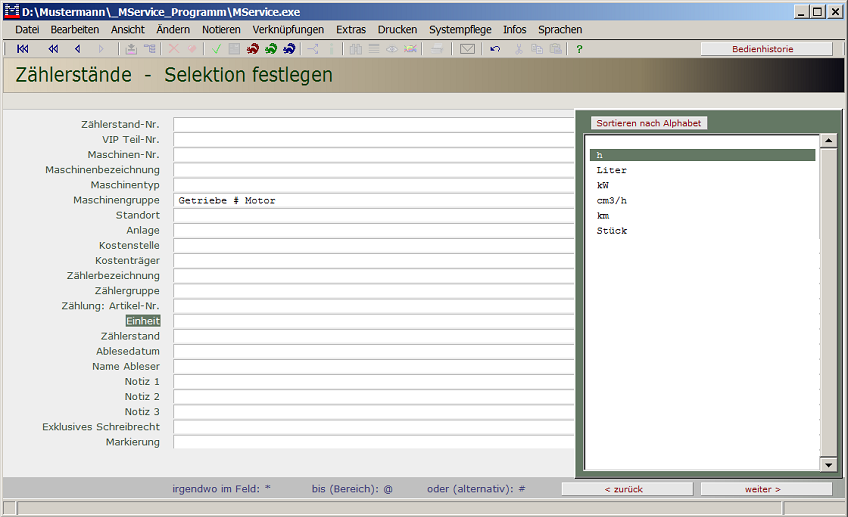Open the Verknüpfungen menu
This screenshot has width=848, height=517.
pyautogui.click(x=288, y=30)
